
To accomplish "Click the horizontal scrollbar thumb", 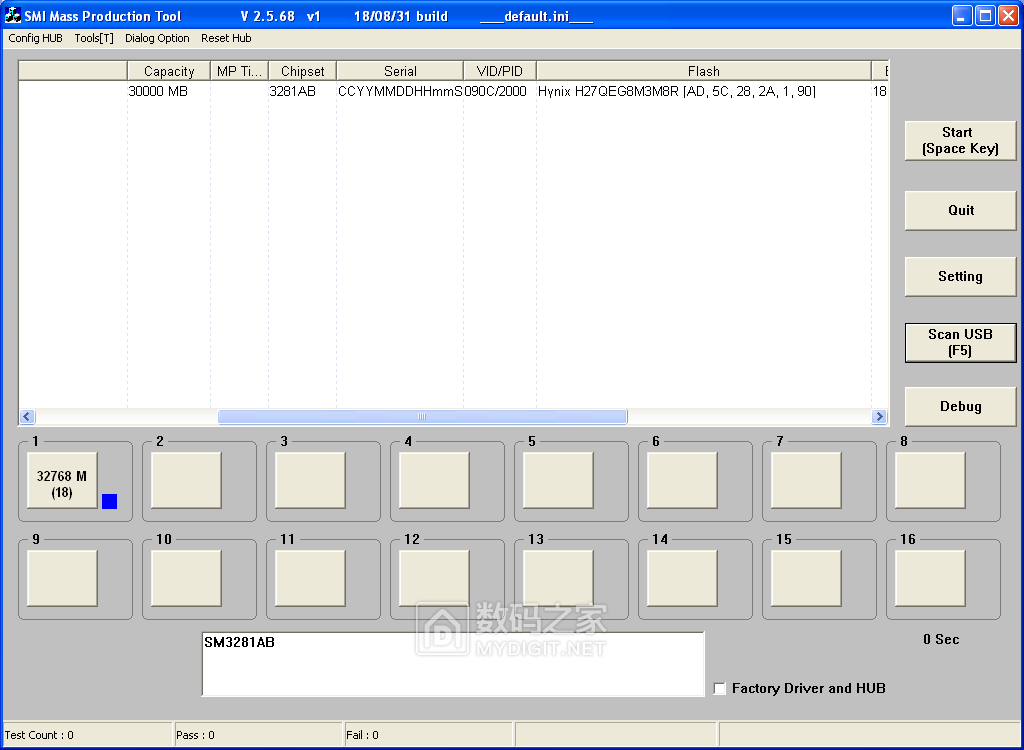I will [x=423, y=416].
